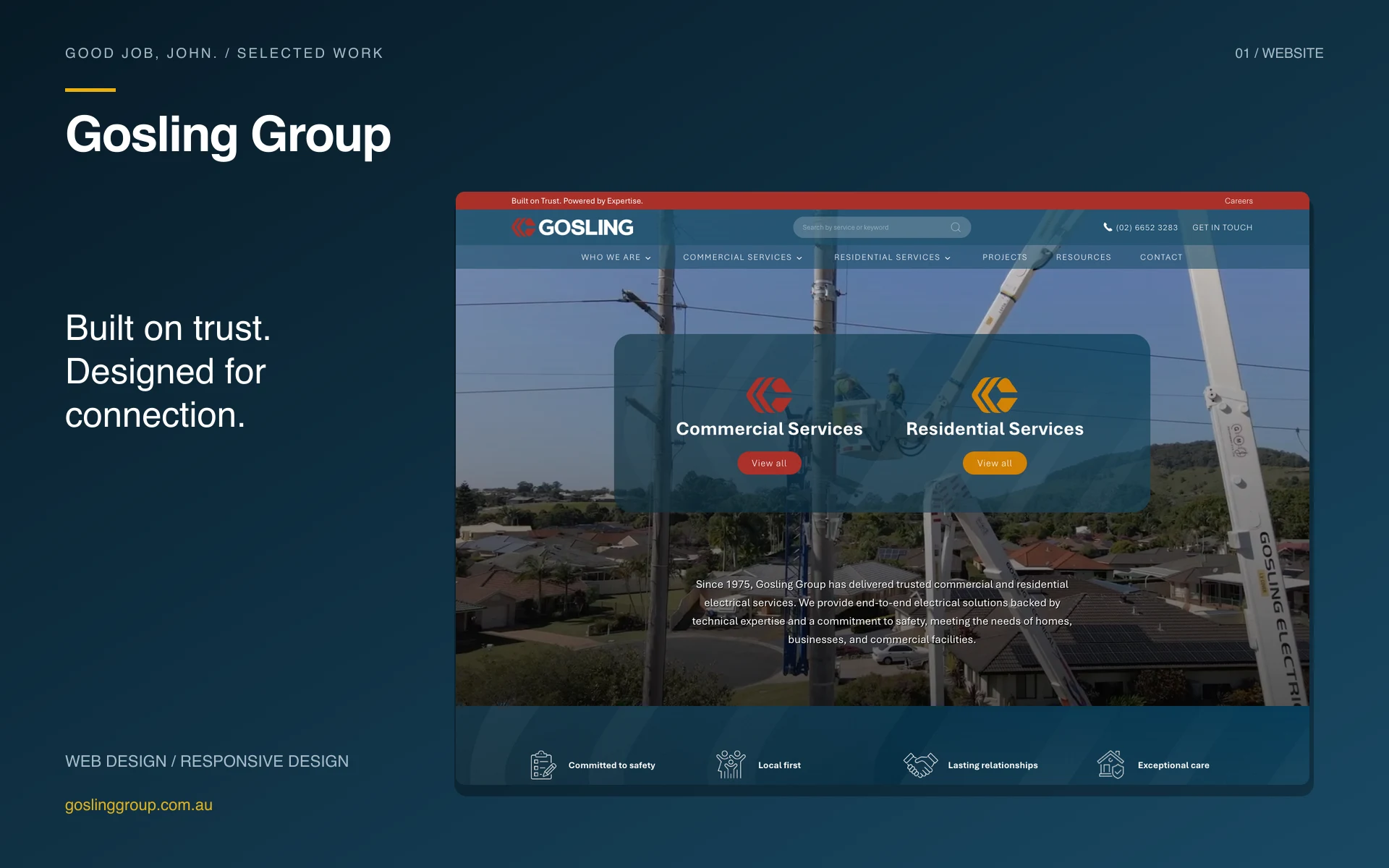The height and width of the screenshot is (868, 1389).
Task: Click the Committed to safety label
Action: (612, 765)
